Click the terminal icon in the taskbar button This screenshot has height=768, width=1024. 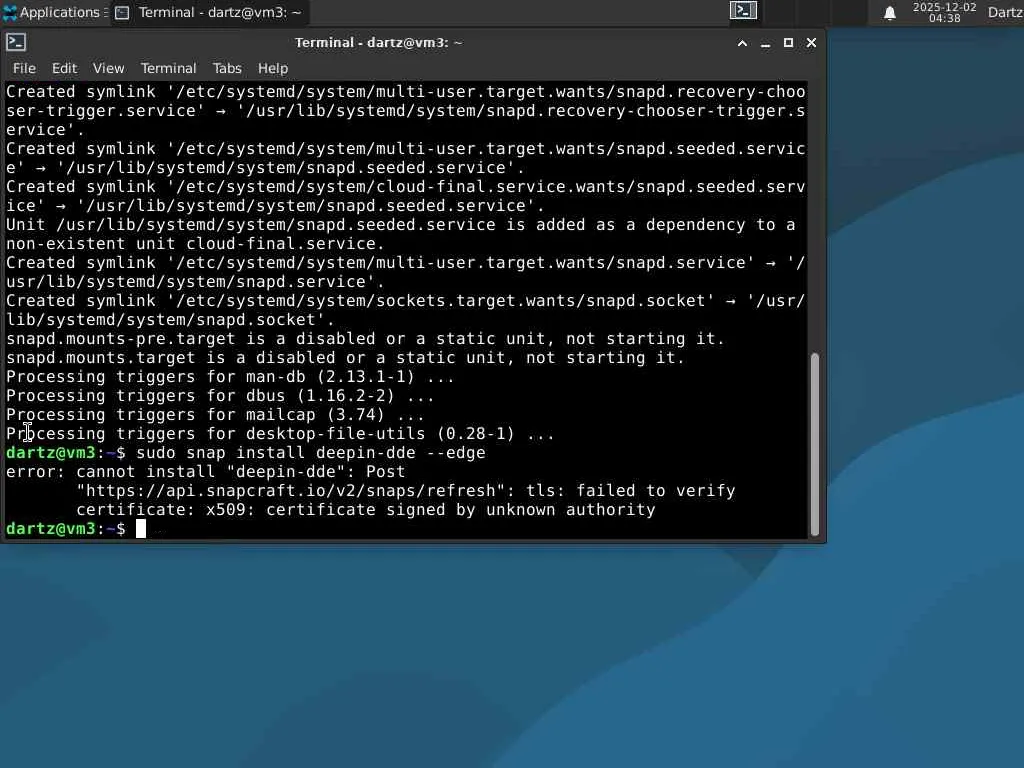click(122, 13)
